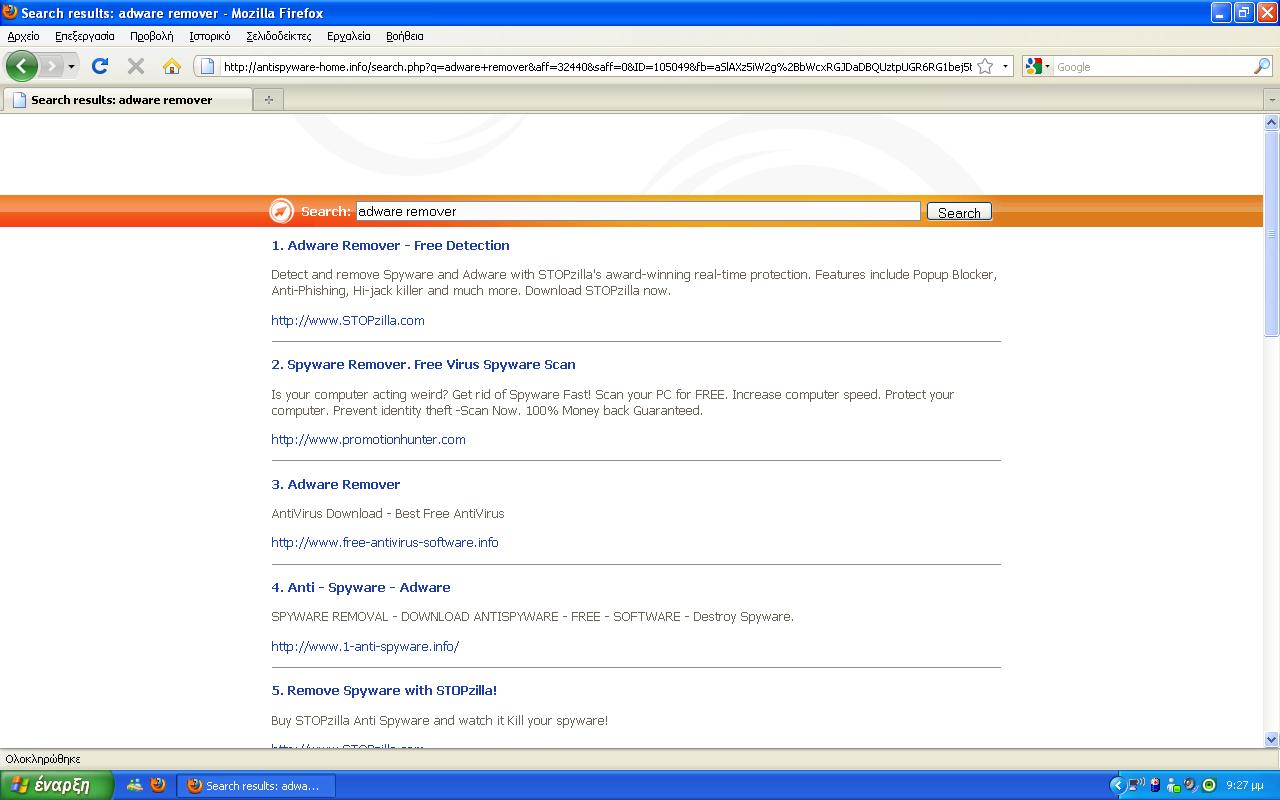This screenshot has height=800, width=1280.
Task: Launch Firefox from quick launch
Action: 158,785
